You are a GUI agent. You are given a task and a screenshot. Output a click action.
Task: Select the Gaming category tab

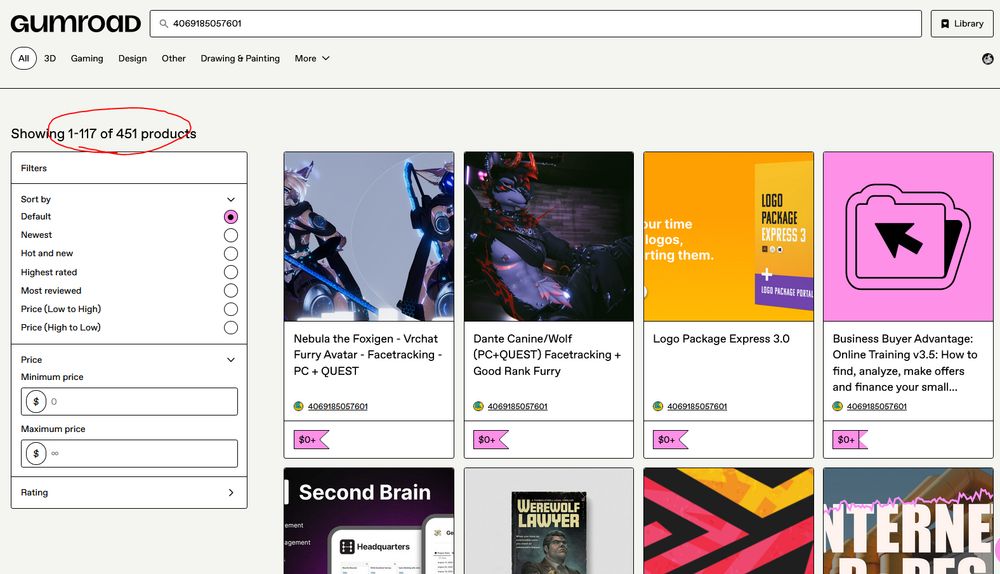coord(87,58)
